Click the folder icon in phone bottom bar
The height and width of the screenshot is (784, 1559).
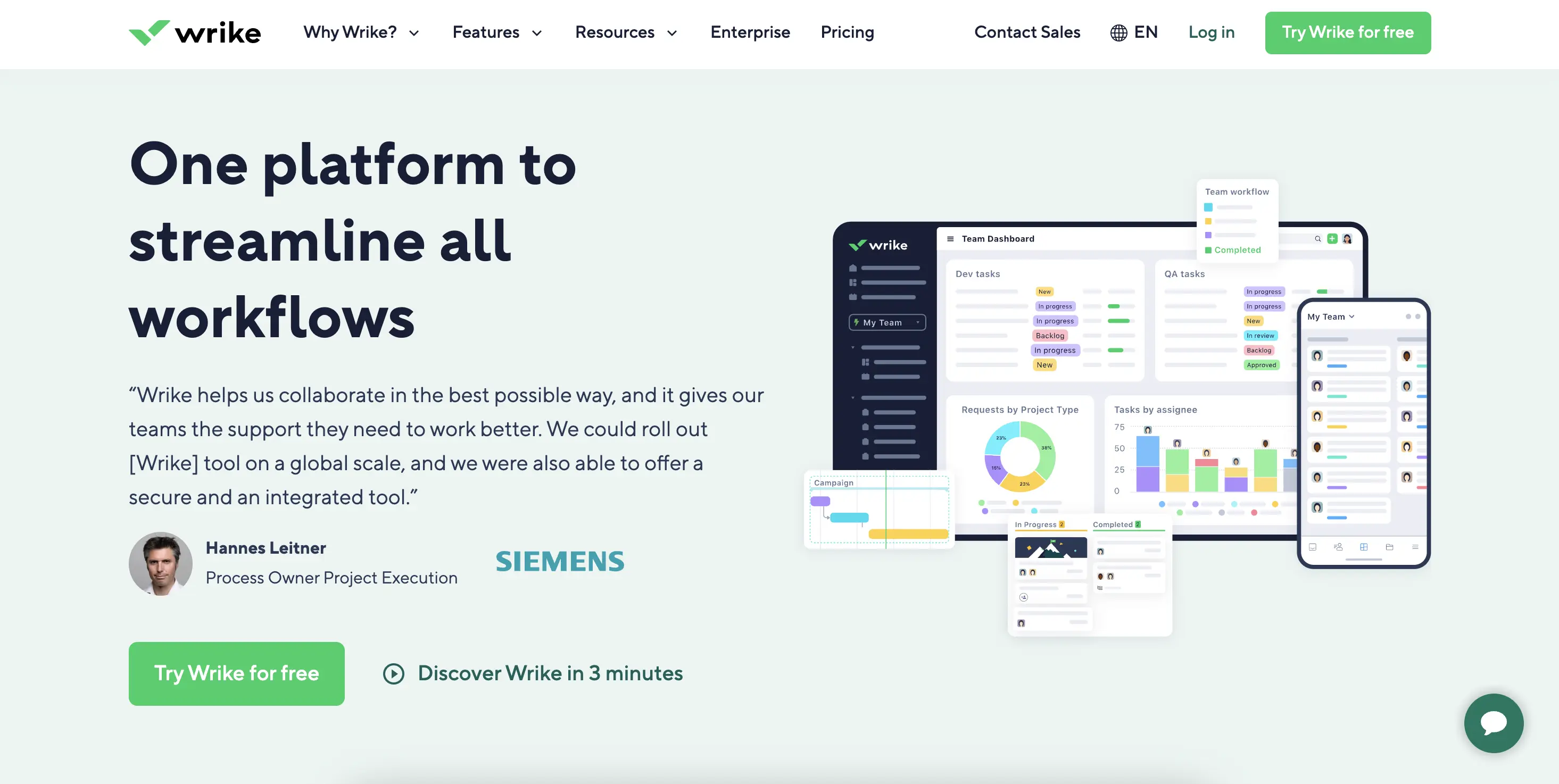pyautogui.click(x=1390, y=547)
